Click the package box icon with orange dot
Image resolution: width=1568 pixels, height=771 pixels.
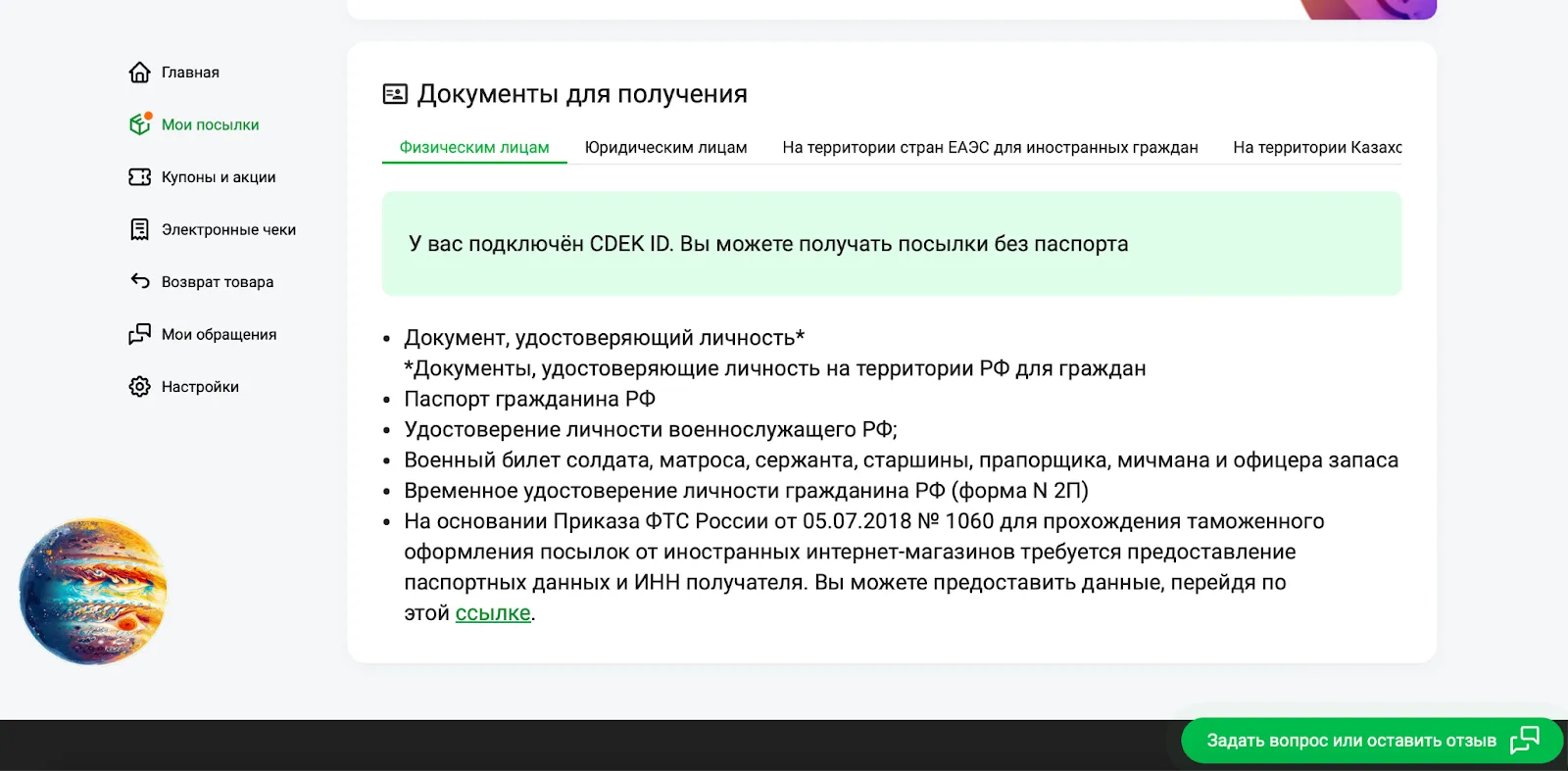[140, 124]
